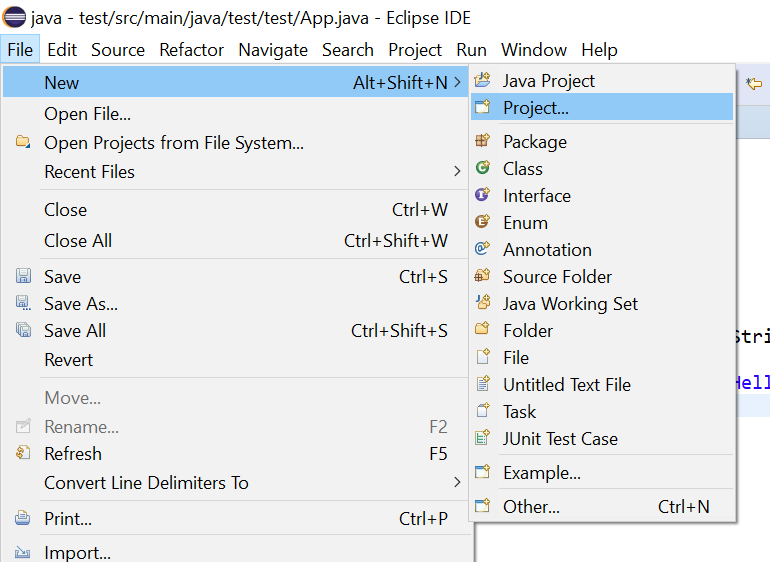The height and width of the screenshot is (562, 770).
Task: Select Untitled Text File entry
Action: click(x=602, y=385)
